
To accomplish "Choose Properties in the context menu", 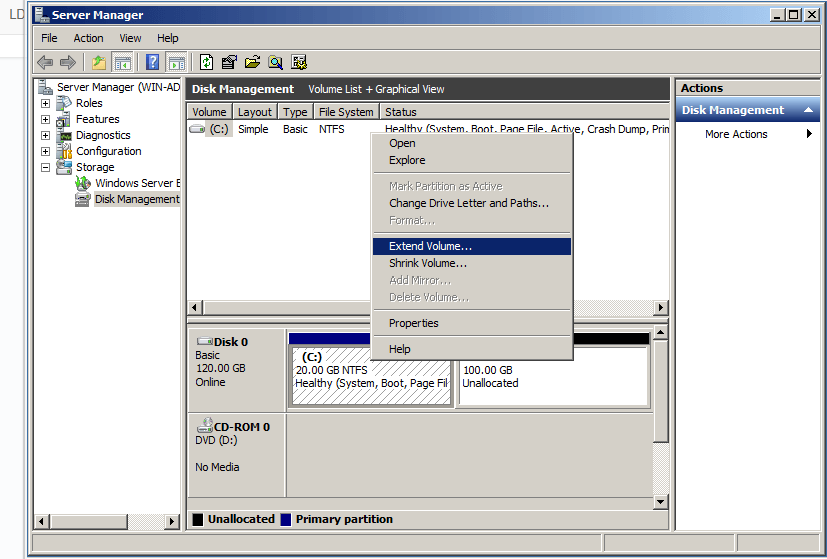I will pyautogui.click(x=472, y=323).
